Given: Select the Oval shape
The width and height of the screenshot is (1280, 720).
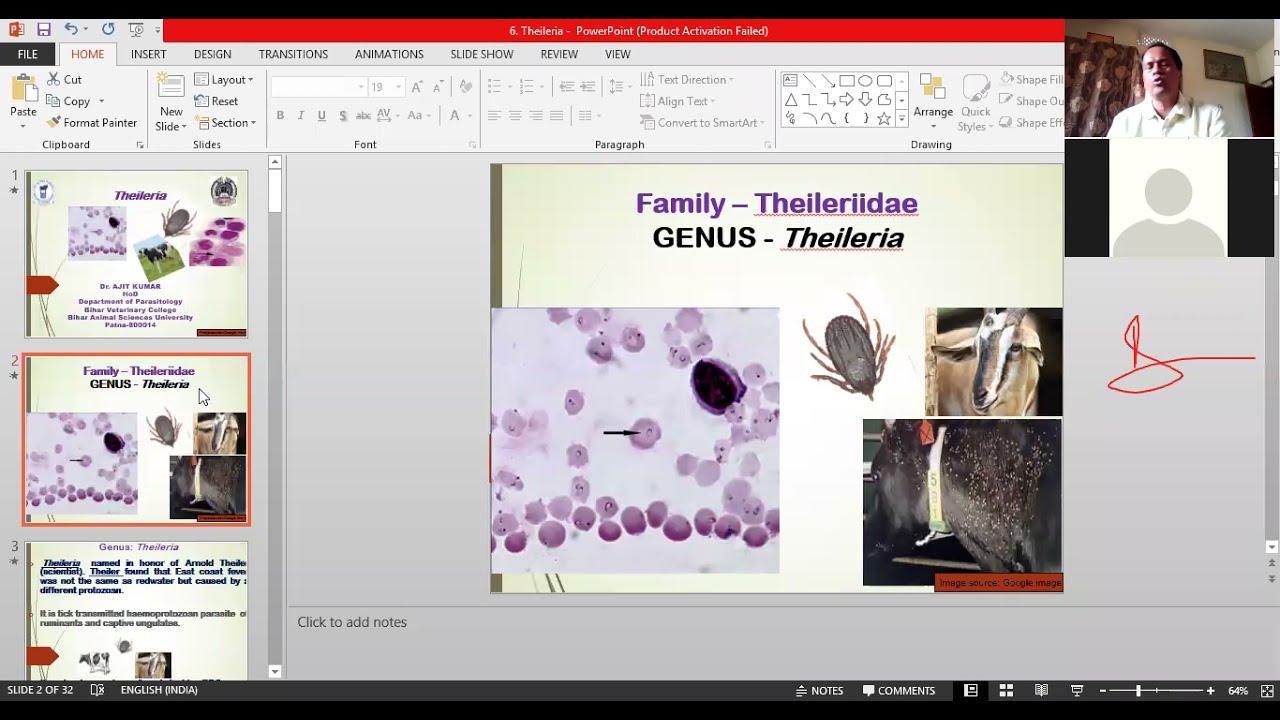Looking at the screenshot, I should click(865, 81).
